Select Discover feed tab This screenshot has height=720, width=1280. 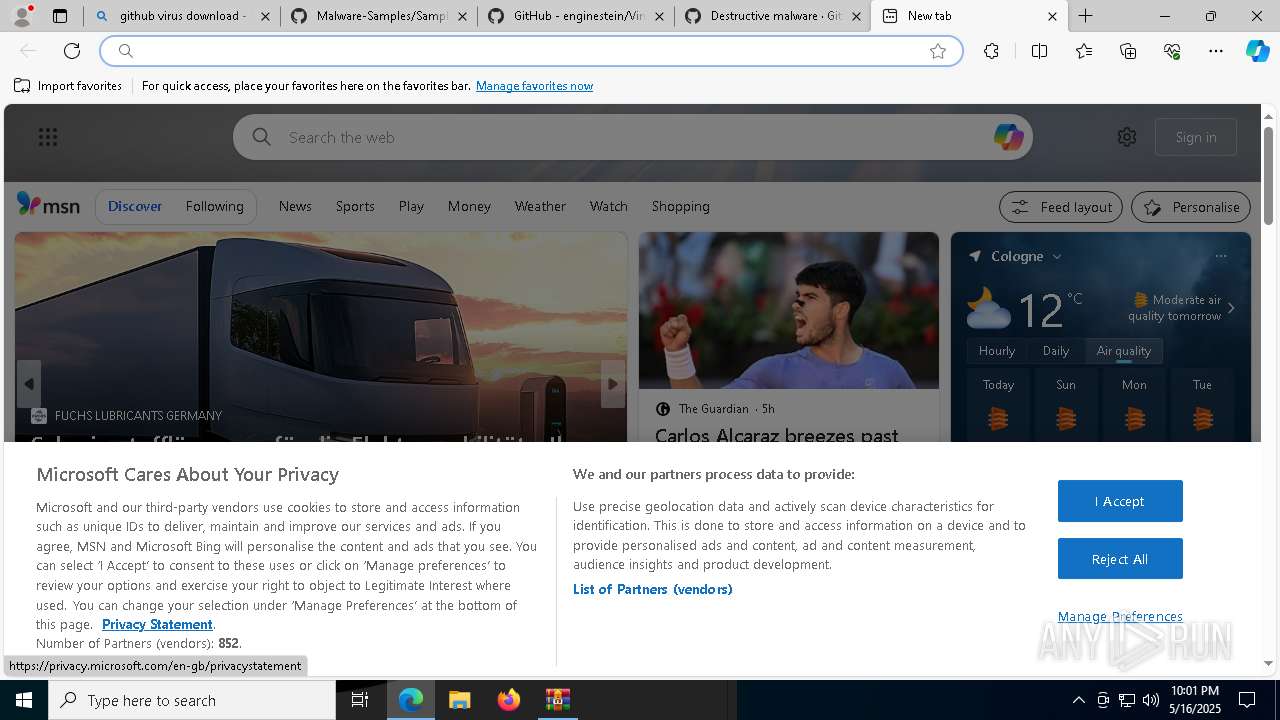pyautogui.click(x=135, y=206)
